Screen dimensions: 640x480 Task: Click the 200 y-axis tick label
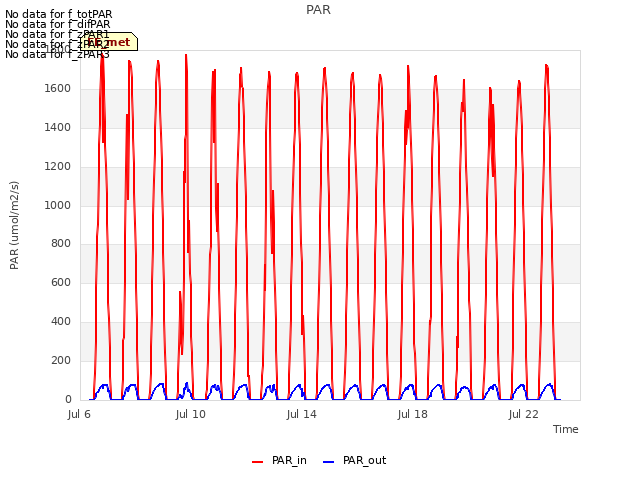click(61, 360)
